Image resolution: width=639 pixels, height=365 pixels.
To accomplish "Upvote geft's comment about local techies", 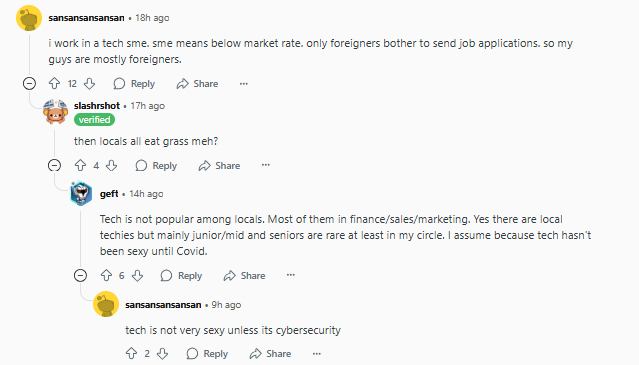I will pyautogui.click(x=106, y=275).
